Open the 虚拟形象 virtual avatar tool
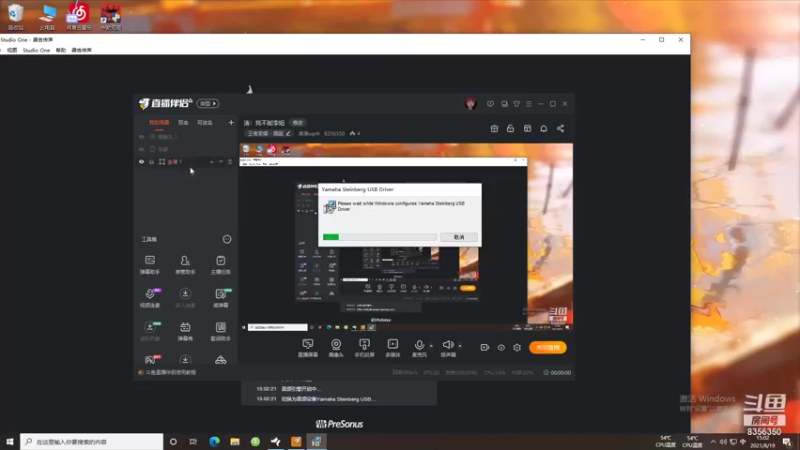Image resolution: width=800 pixels, height=450 pixels. [149, 331]
